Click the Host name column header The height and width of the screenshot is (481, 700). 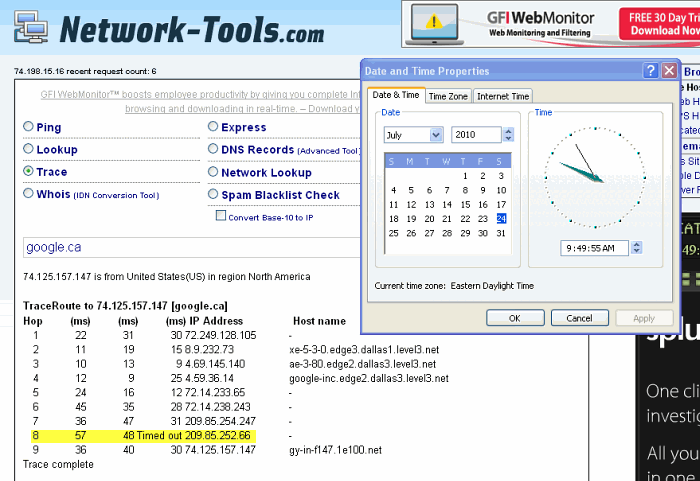319,321
